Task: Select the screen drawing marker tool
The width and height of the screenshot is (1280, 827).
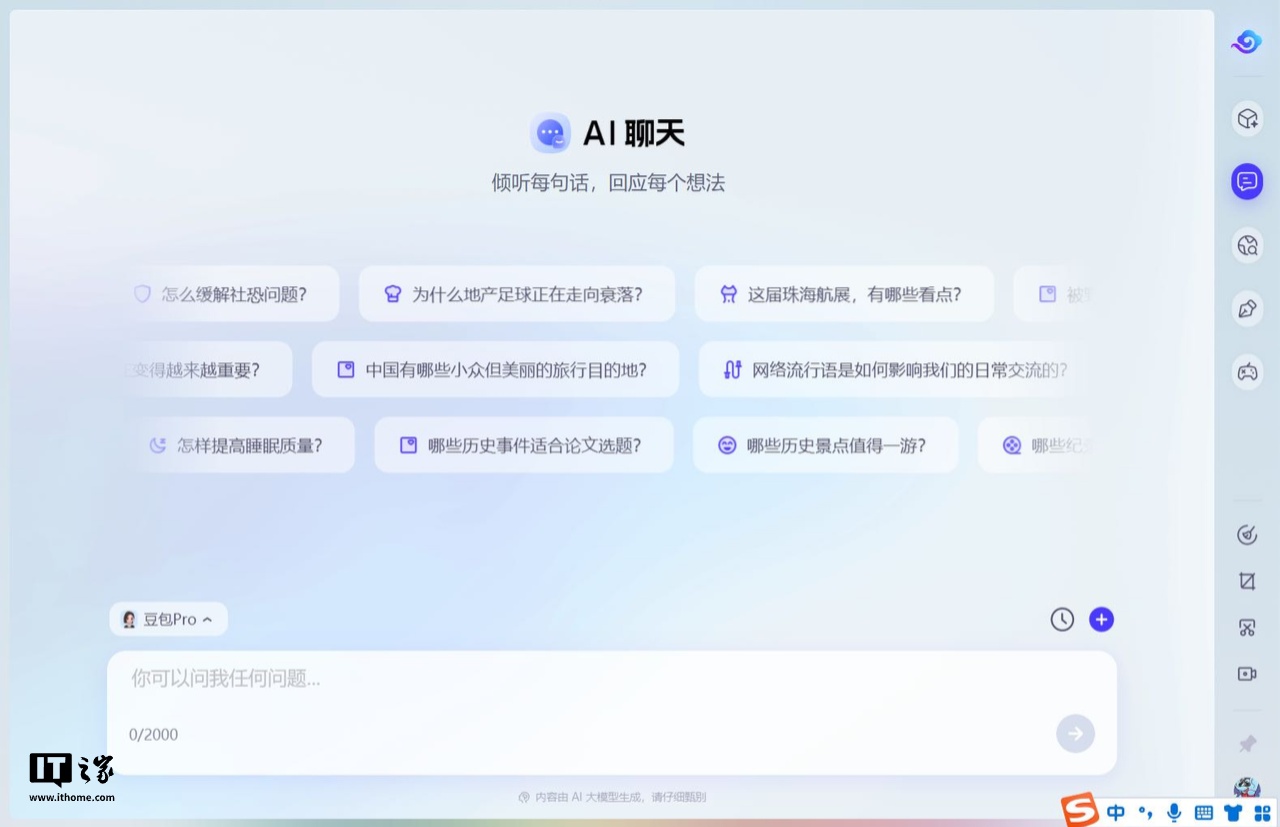Action: pos(1247,534)
